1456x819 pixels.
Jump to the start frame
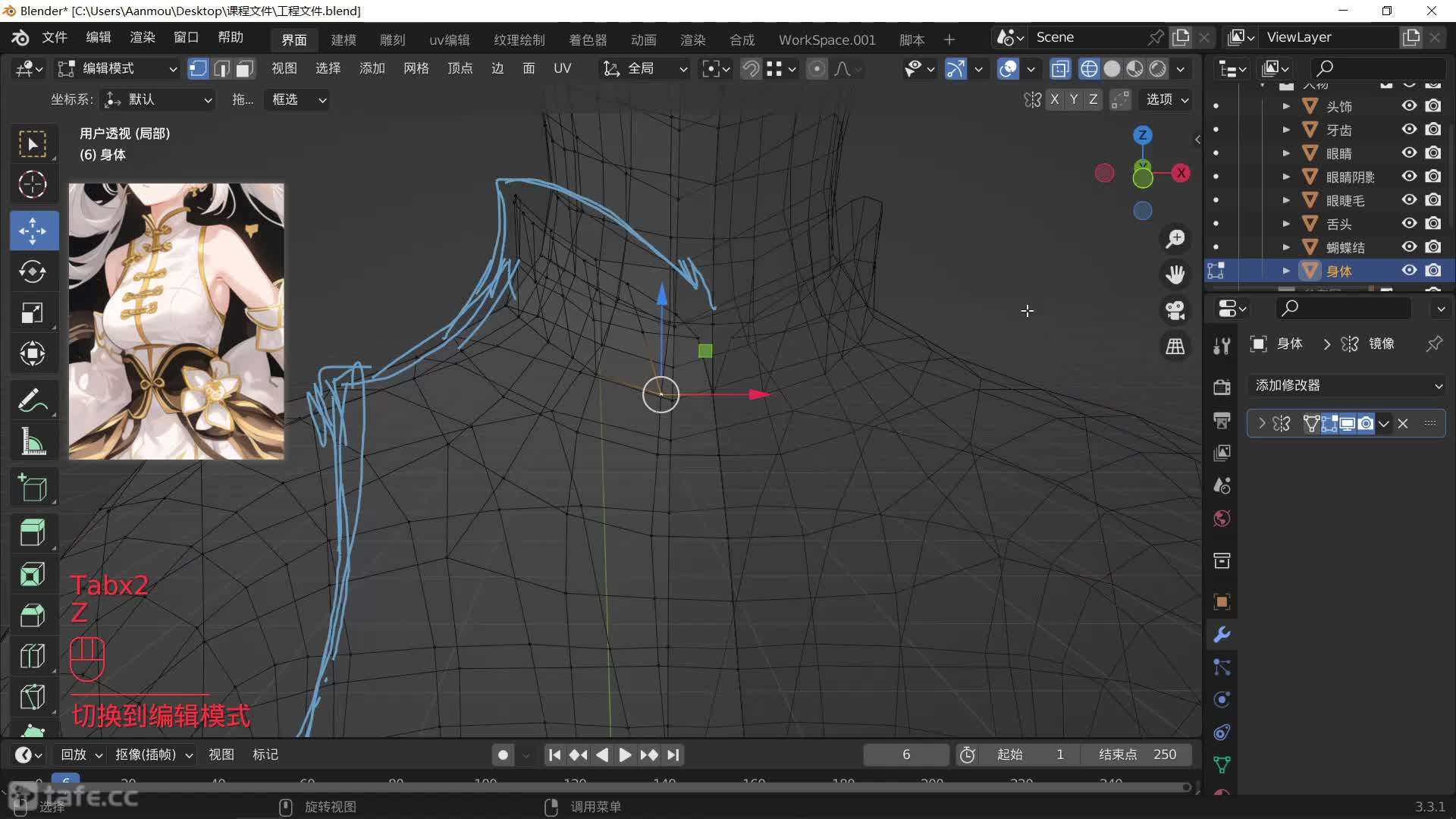tap(555, 755)
